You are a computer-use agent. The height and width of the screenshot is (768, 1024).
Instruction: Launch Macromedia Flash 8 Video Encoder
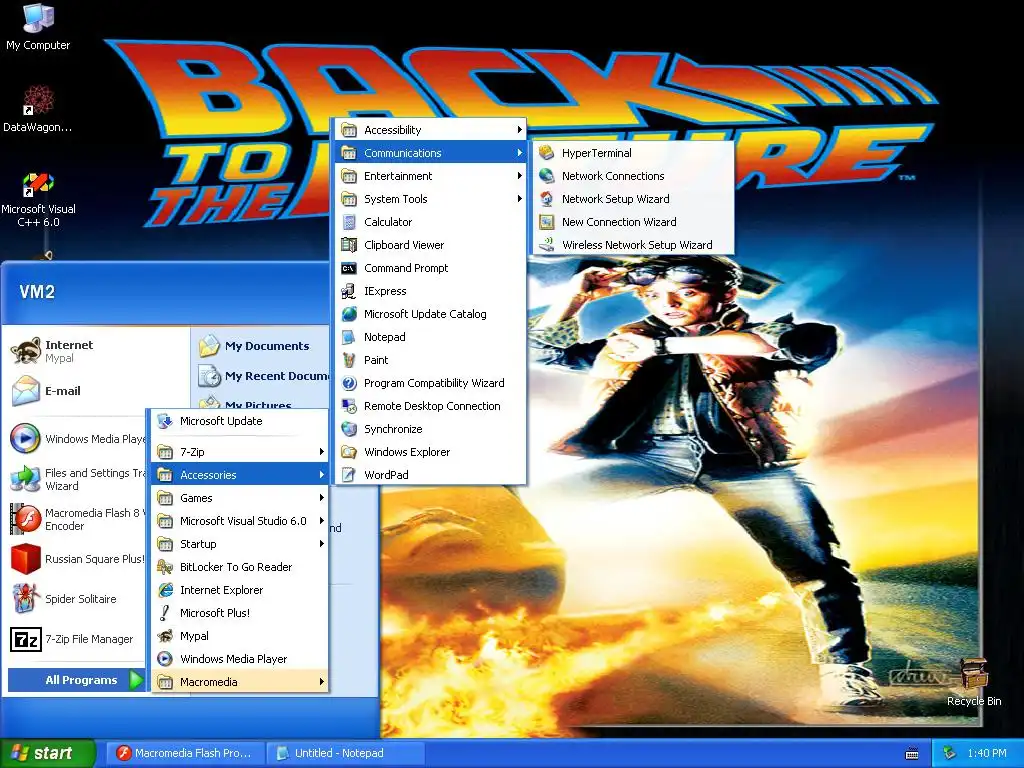coord(77,519)
